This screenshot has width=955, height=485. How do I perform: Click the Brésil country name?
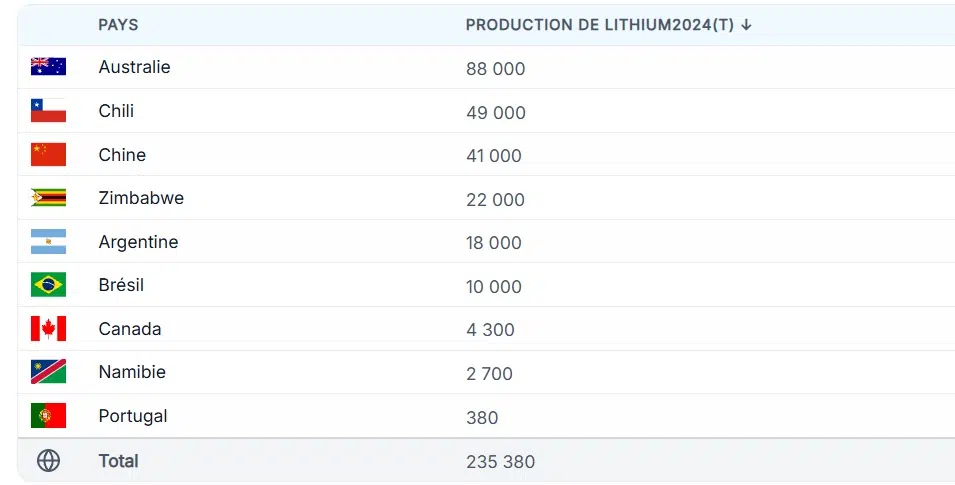(121, 285)
